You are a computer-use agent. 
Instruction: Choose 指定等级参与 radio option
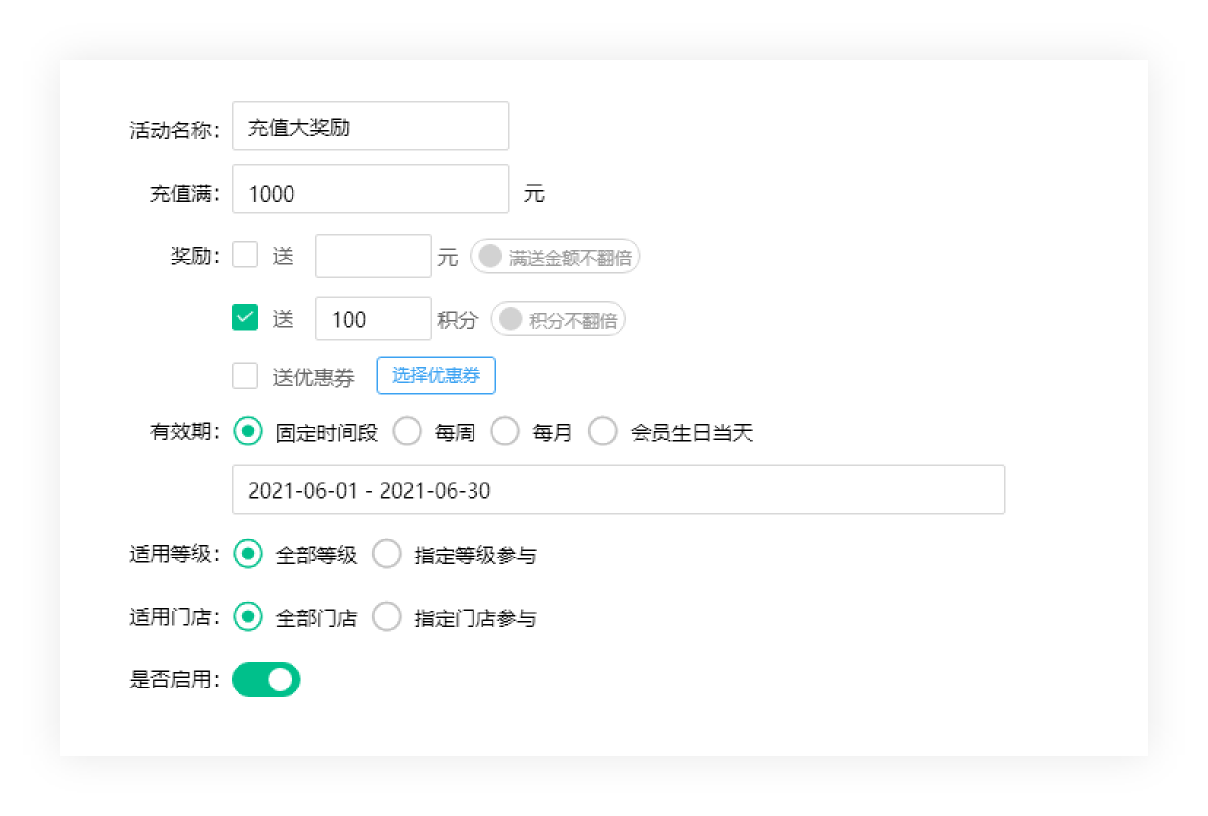pos(387,554)
